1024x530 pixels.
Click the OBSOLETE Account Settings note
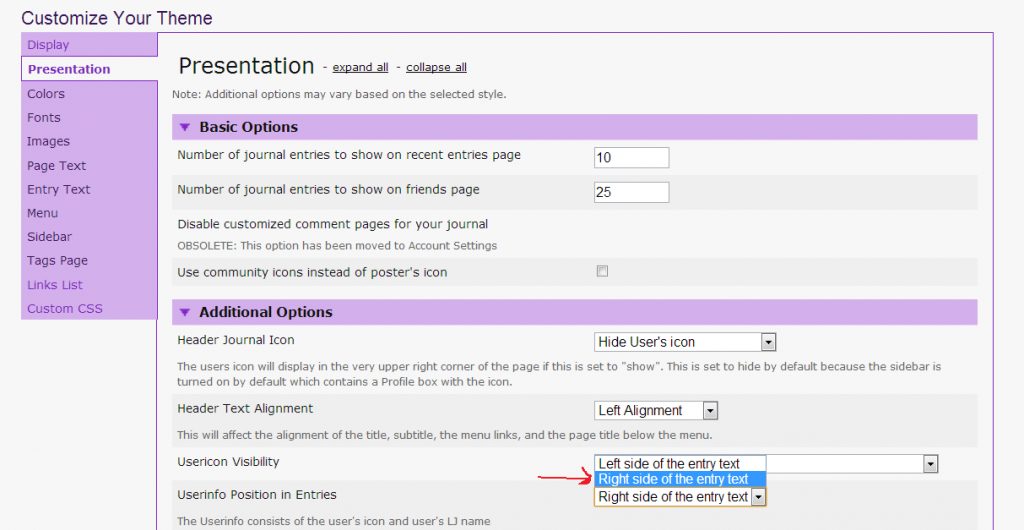pos(337,246)
